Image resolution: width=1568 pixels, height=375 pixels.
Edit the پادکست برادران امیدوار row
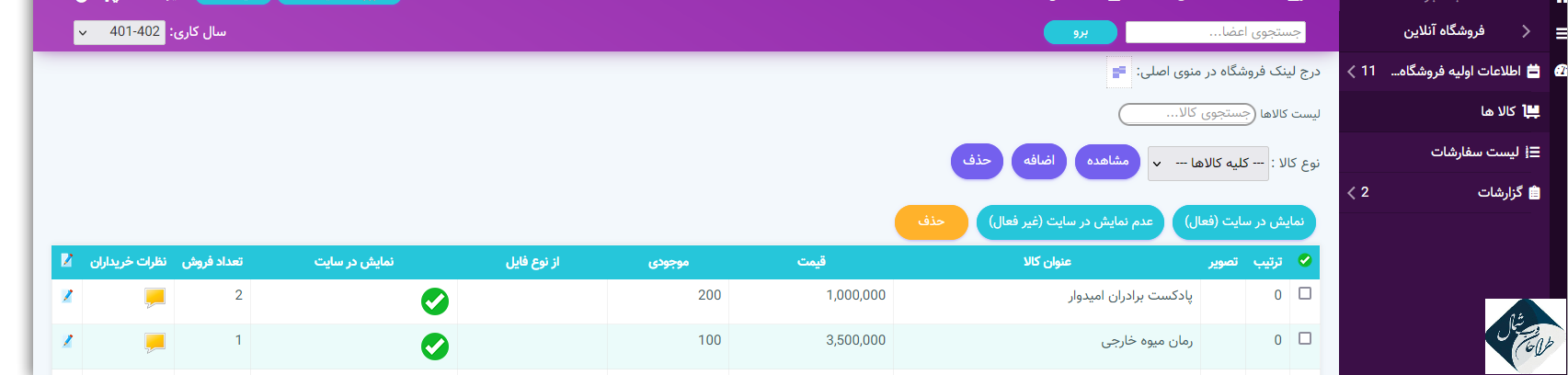tap(66, 296)
